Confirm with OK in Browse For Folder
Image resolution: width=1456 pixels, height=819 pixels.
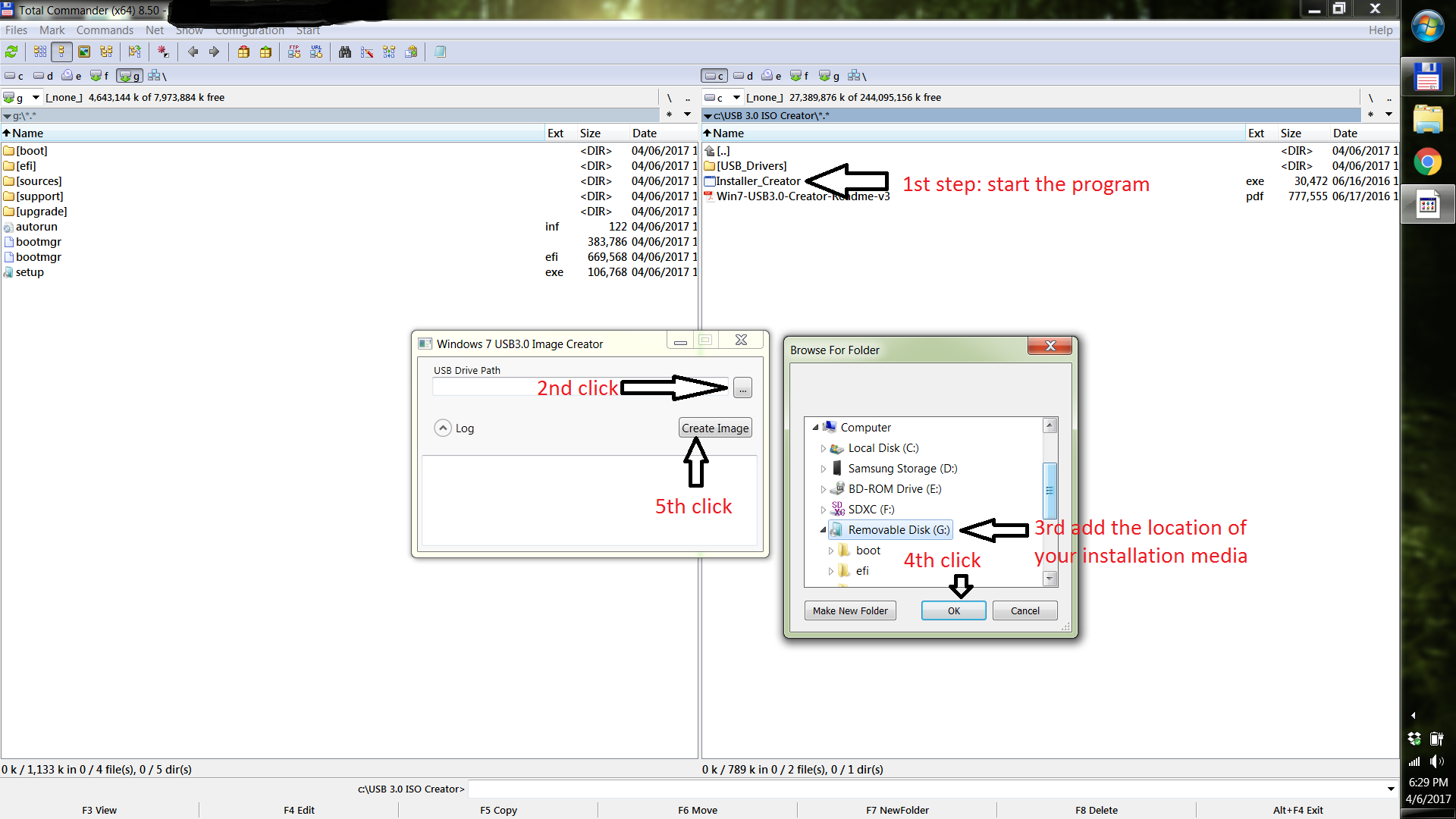coord(953,610)
